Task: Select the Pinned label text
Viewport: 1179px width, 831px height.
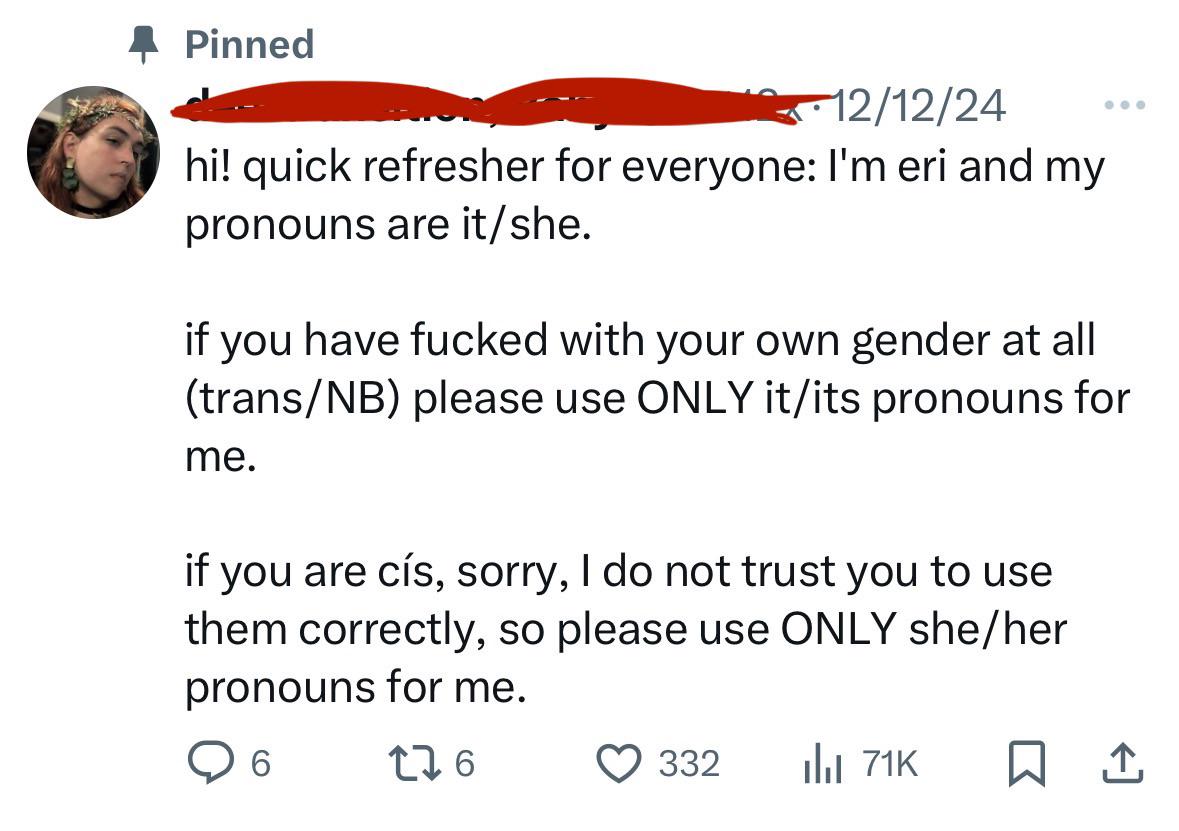Action: point(250,44)
